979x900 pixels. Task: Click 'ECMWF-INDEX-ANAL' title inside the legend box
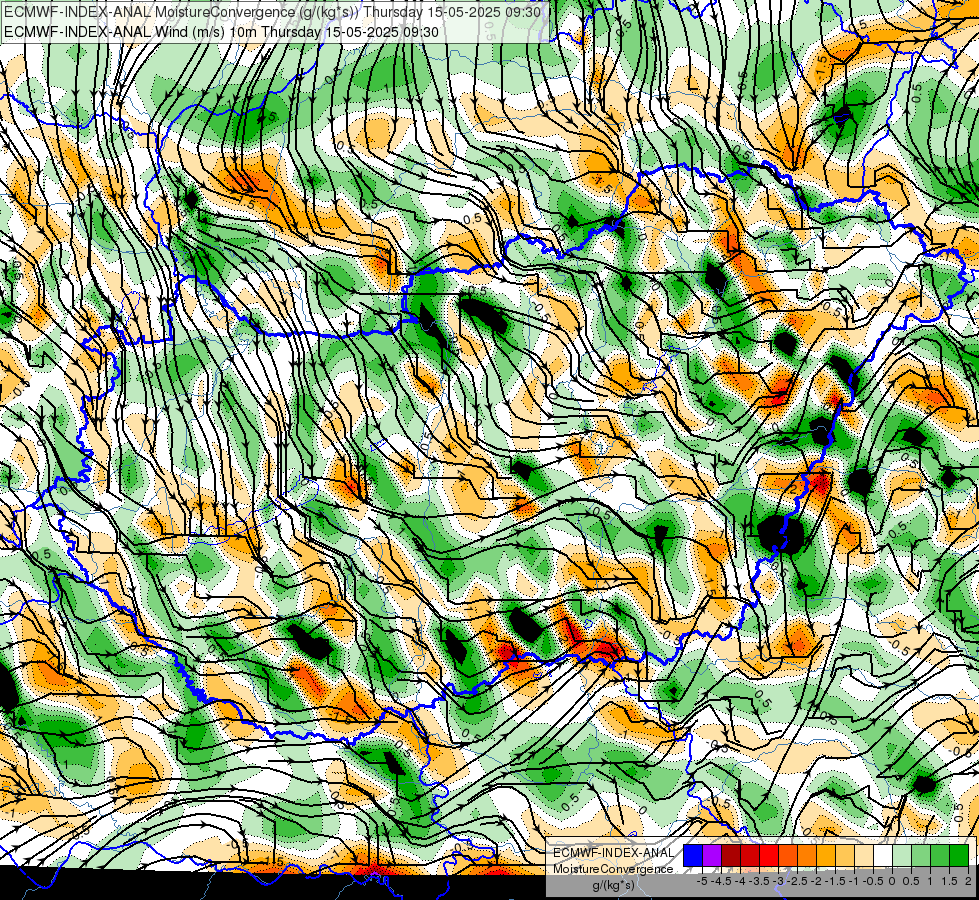click(x=614, y=853)
